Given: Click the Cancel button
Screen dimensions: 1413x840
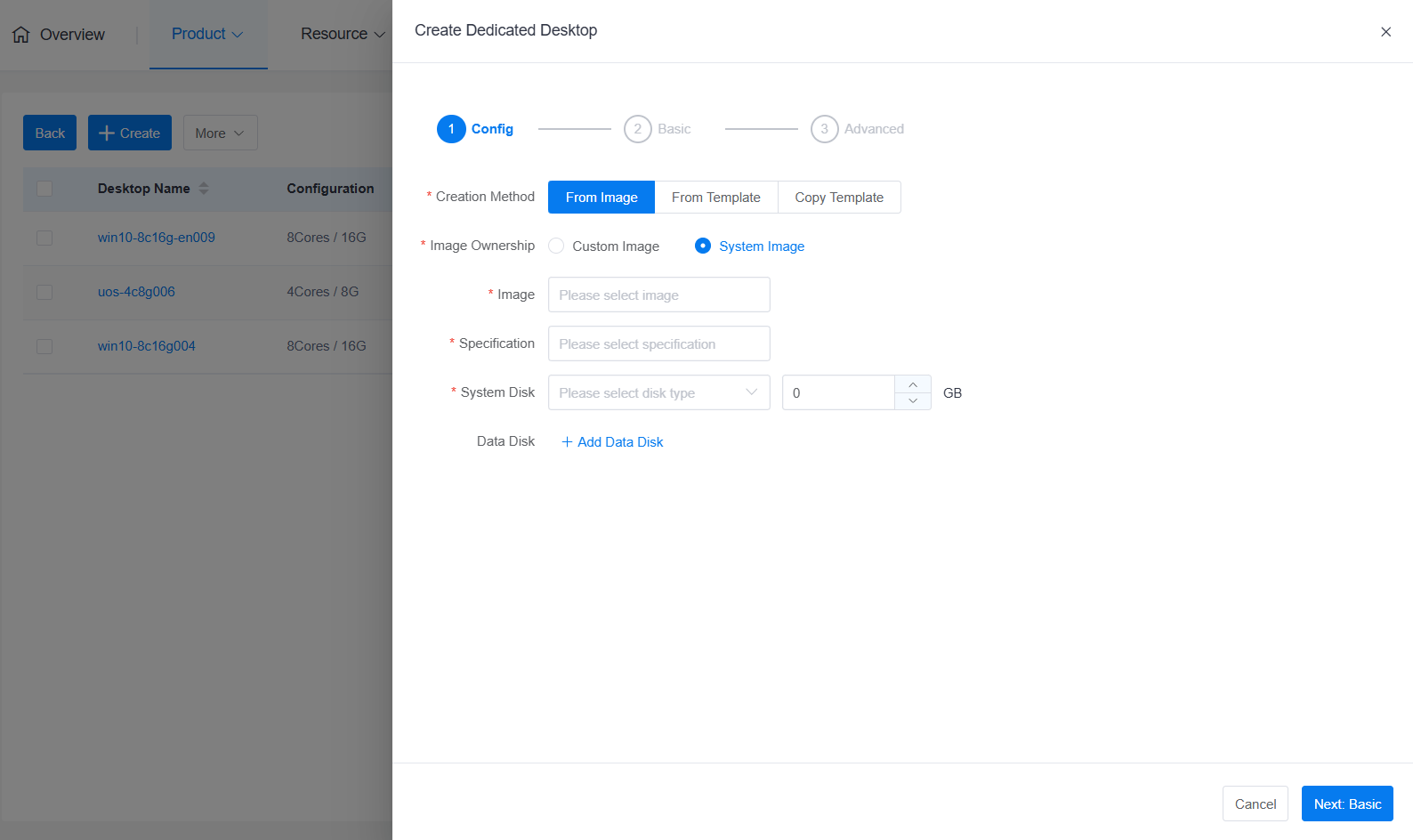Looking at the screenshot, I should [1255, 804].
